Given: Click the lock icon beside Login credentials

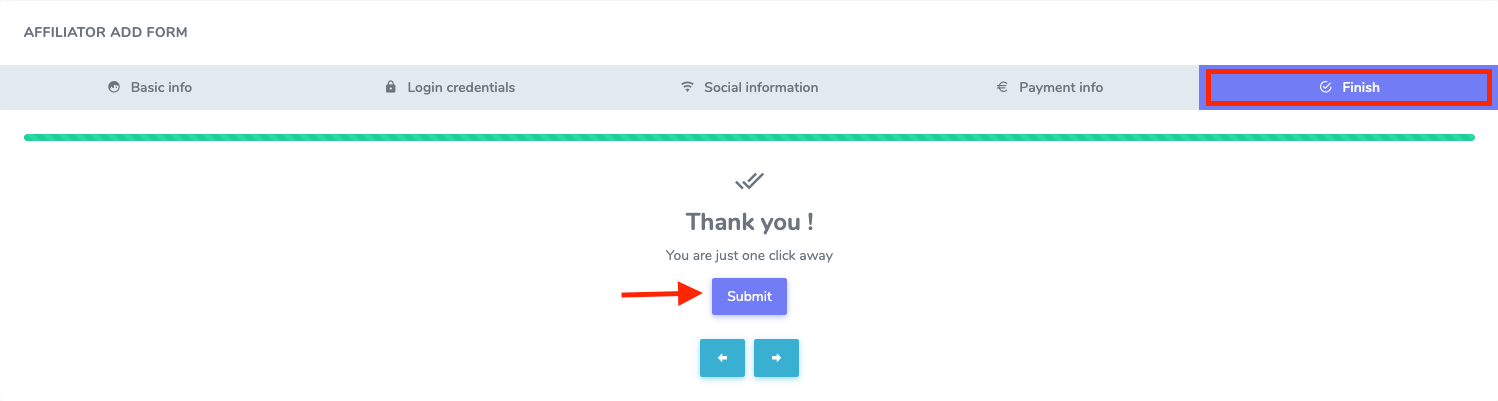Looking at the screenshot, I should click(391, 88).
